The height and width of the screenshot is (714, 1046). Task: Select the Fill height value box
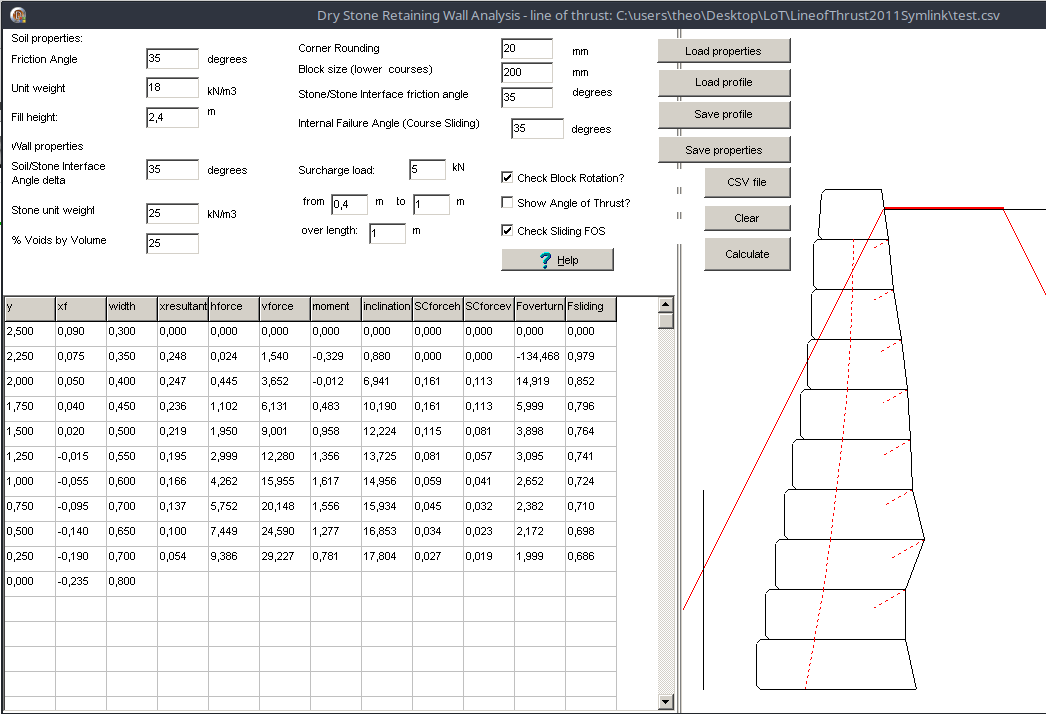[172, 116]
